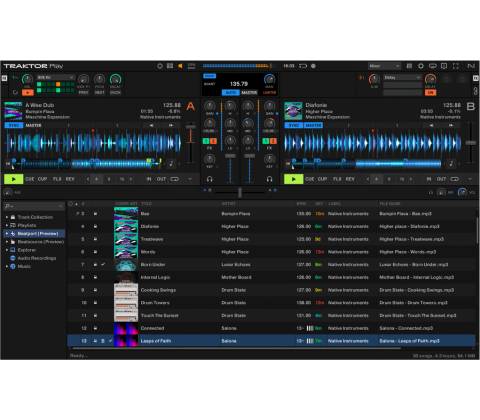Toggle the AUTO master clock button
Screen dimensions: 480x420
[230, 92]
